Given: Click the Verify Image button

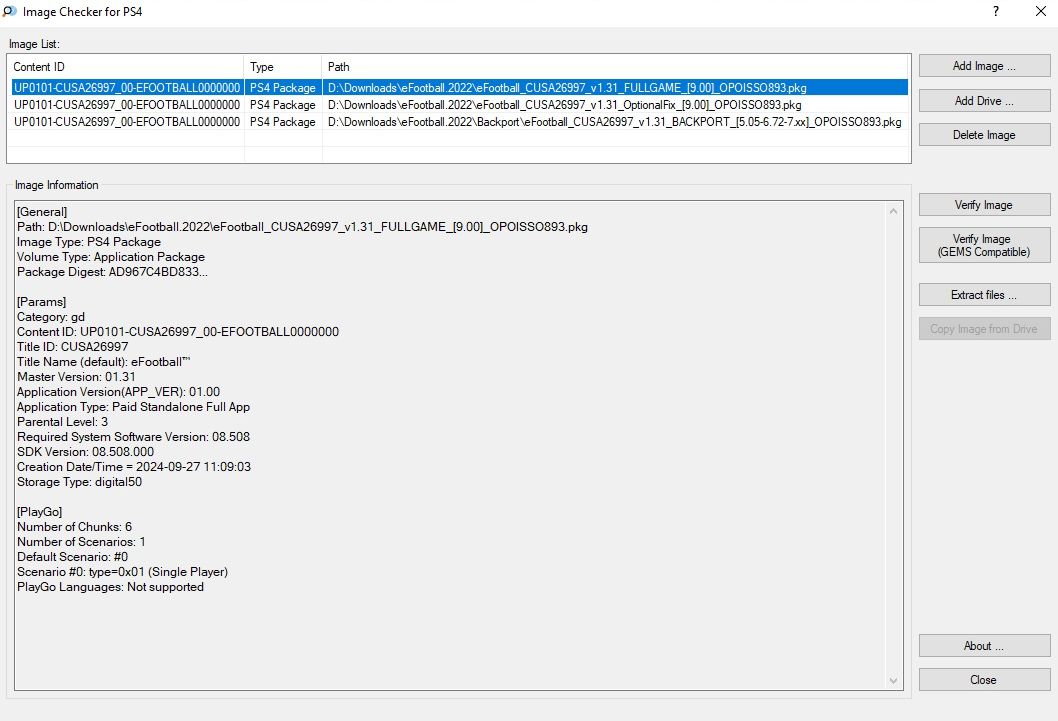Looking at the screenshot, I should 984,205.
